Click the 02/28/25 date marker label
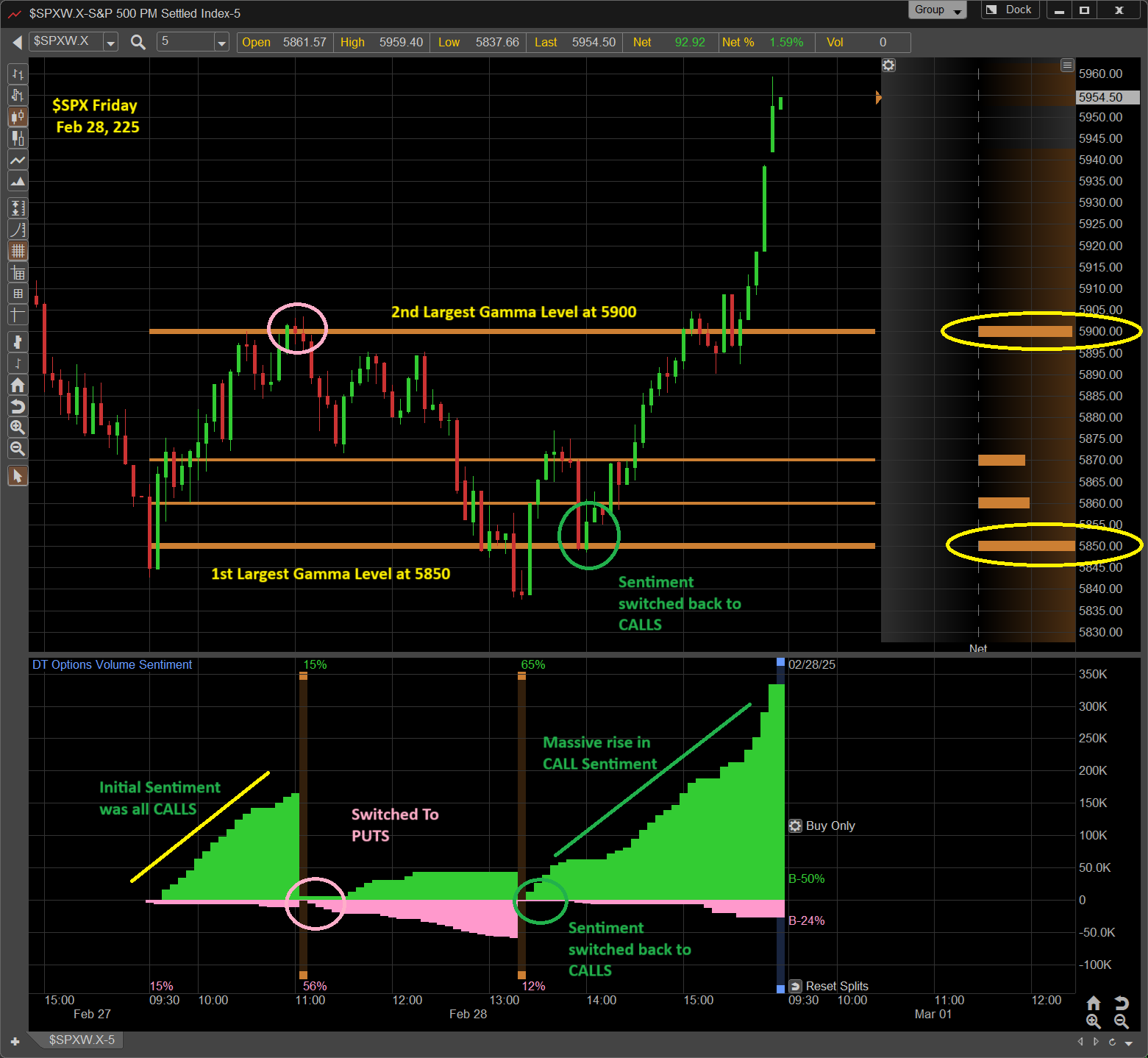The image size is (1148, 1058). (x=812, y=665)
